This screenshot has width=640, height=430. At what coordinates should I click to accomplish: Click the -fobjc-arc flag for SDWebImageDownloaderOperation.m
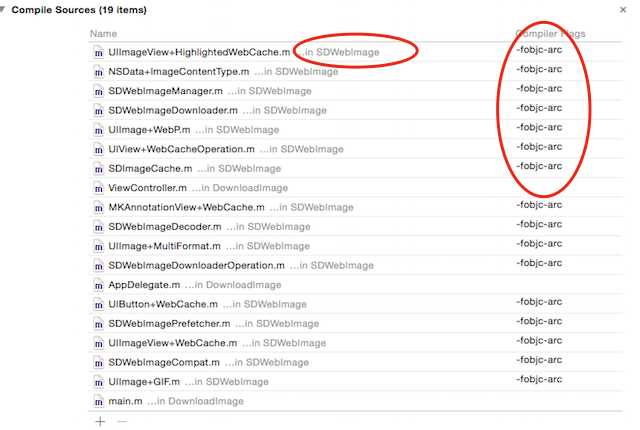click(x=539, y=263)
